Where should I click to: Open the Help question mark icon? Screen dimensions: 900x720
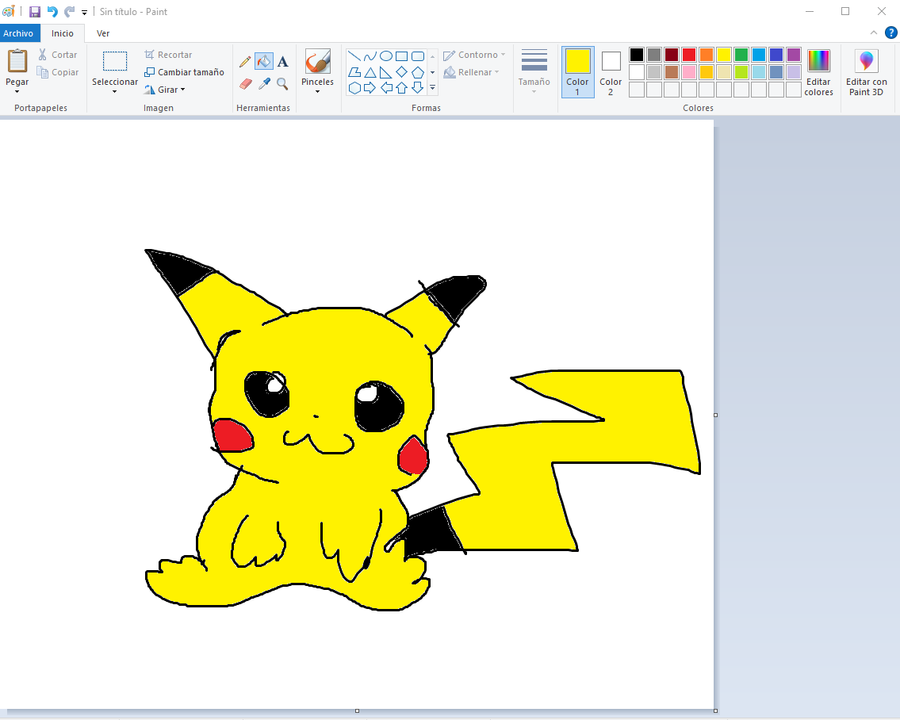click(890, 33)
